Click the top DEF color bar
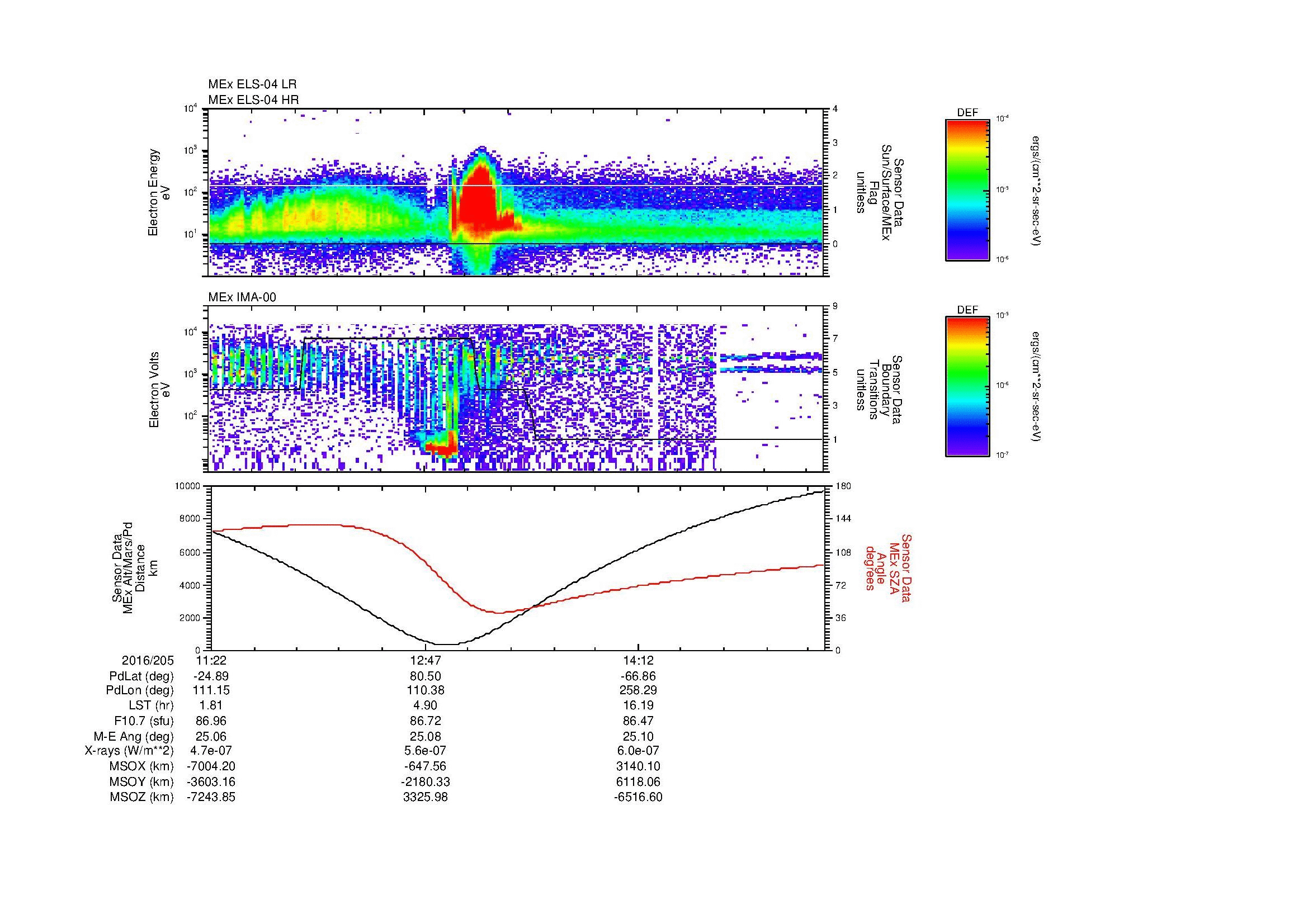 (x=967, y=189)
